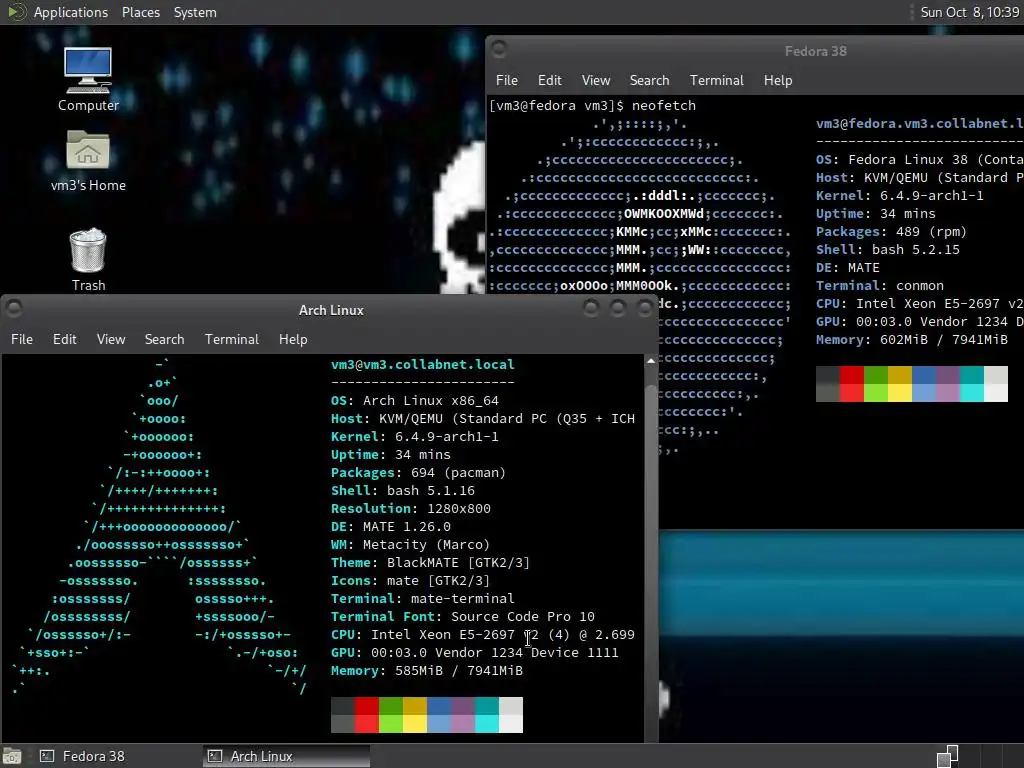This screenshot has width=1024, height=768.
Task: Click 'Shell: bash 5.1.16' line
Action: point(402,490)
